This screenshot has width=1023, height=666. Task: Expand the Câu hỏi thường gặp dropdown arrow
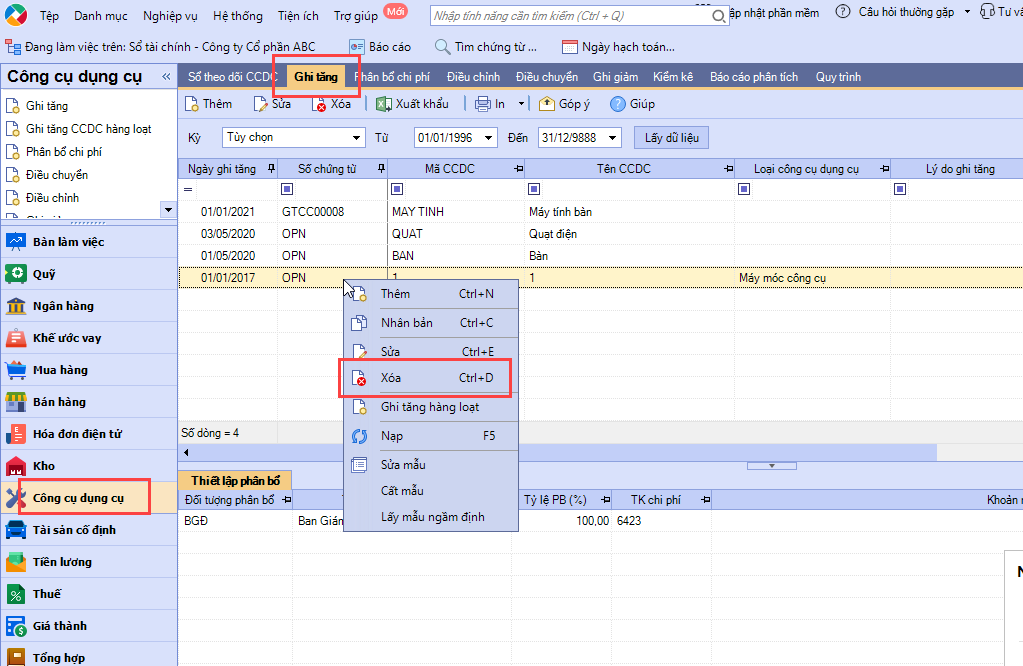(x=968, y=12)
